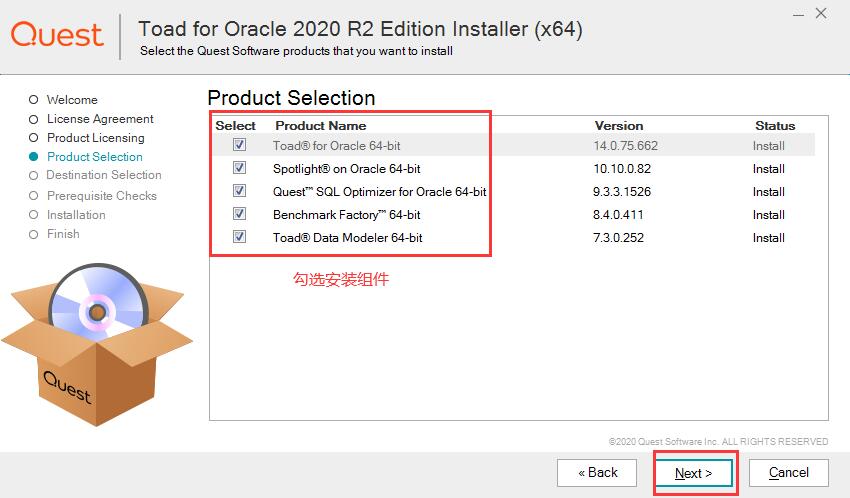Click the Installation step bullet circle
This screenshot has width=850, height=498.
click(34, 215)
